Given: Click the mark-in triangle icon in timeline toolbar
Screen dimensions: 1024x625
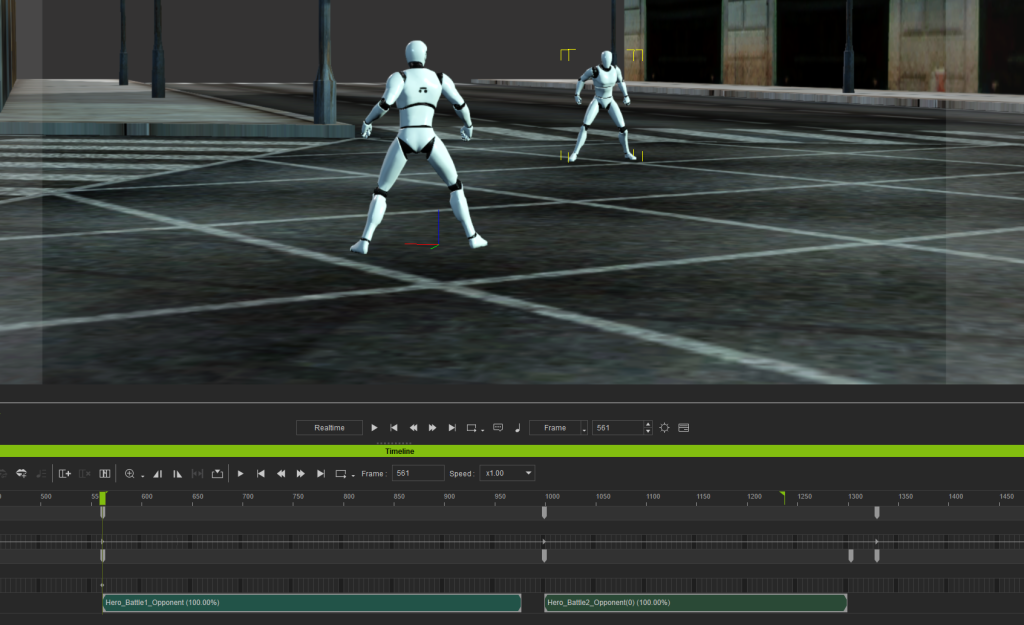Looking at the screenshot, I should pyautogui.click(x=157, y=473).
